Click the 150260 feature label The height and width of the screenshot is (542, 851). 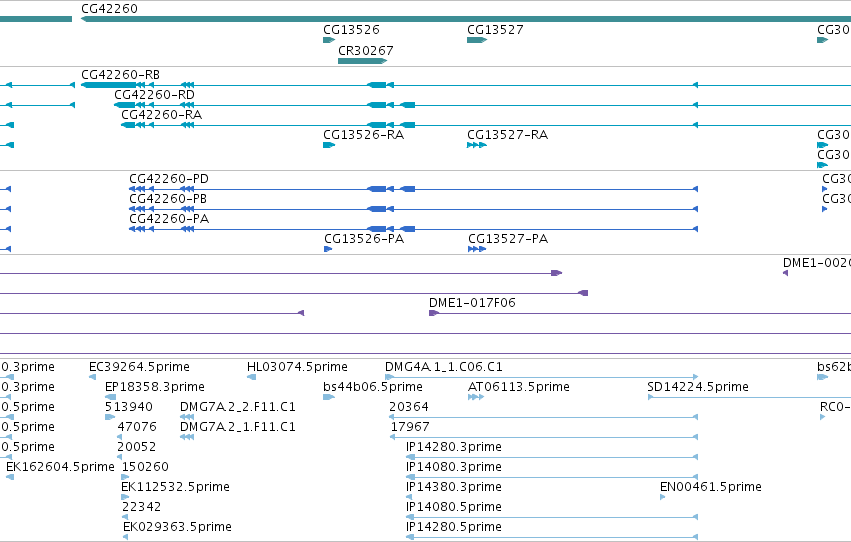click(145, 468)
